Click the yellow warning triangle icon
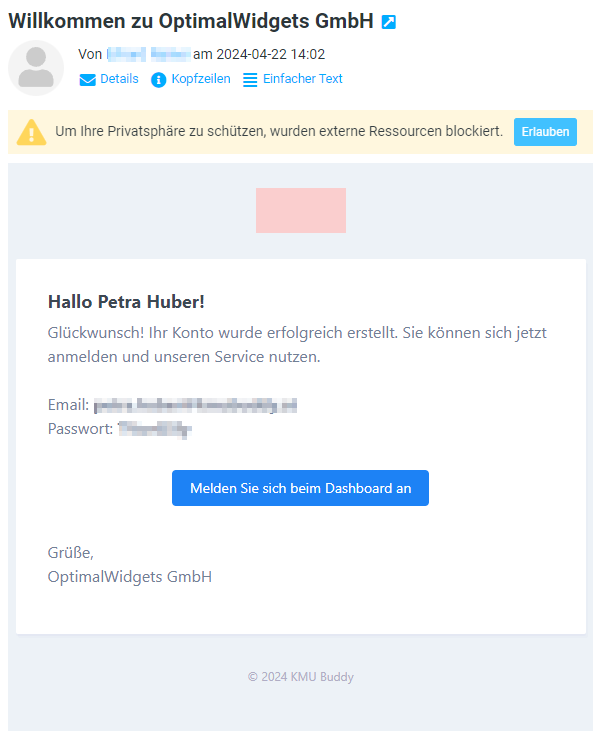Image resolution: width=601 pixels, height=742 pixels. [x=31, y=132]
